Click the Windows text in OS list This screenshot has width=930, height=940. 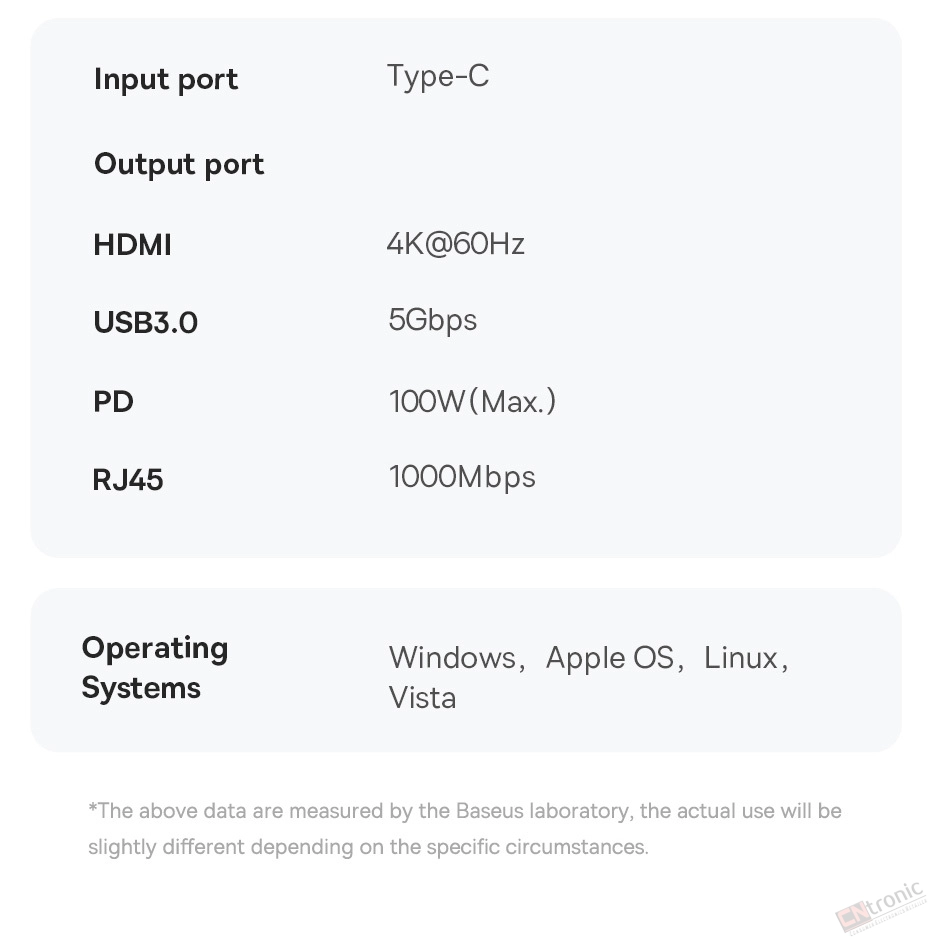point(453,658)
